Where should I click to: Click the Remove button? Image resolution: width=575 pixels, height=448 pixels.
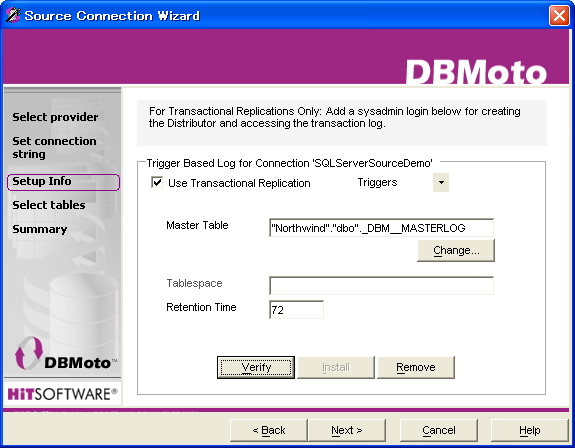click(416, 367)
